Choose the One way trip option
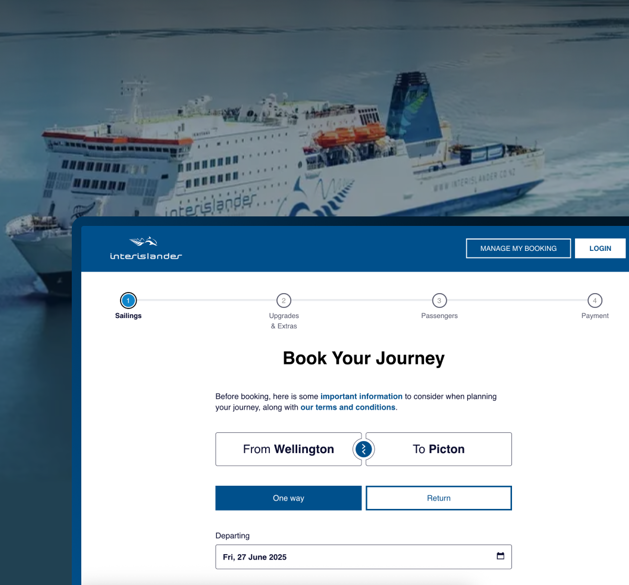The width and height of the screenshot is (629, 585). coord(288,498)
